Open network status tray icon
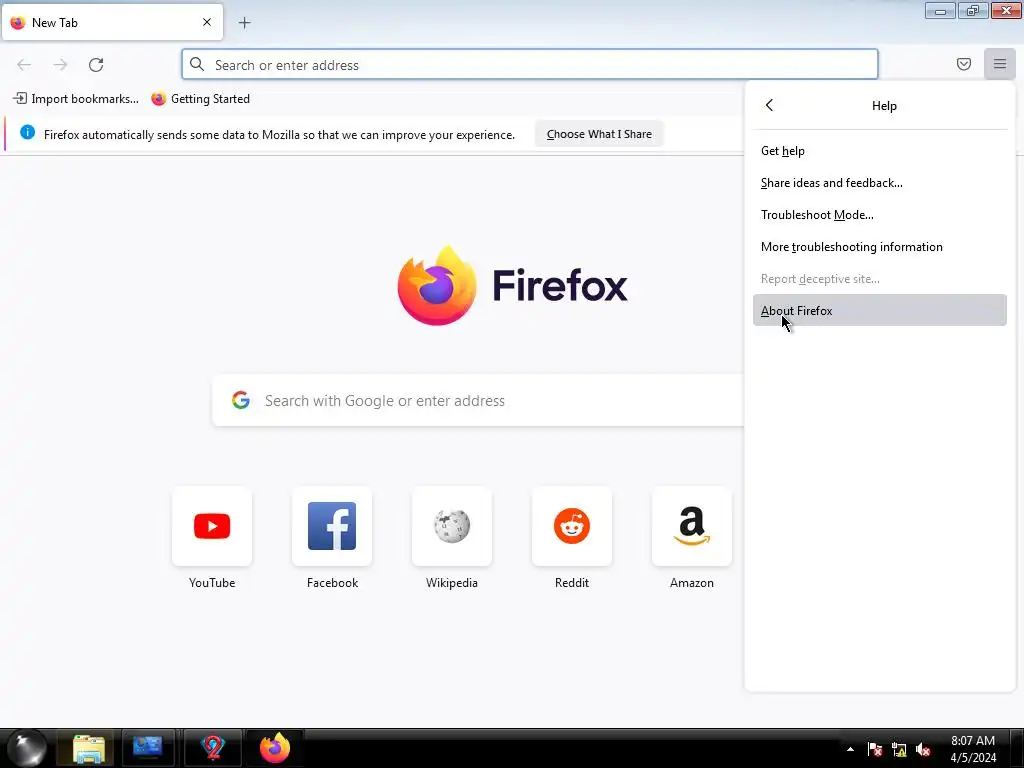Screen dimensions: 1024x768 [x=899, y=750]
